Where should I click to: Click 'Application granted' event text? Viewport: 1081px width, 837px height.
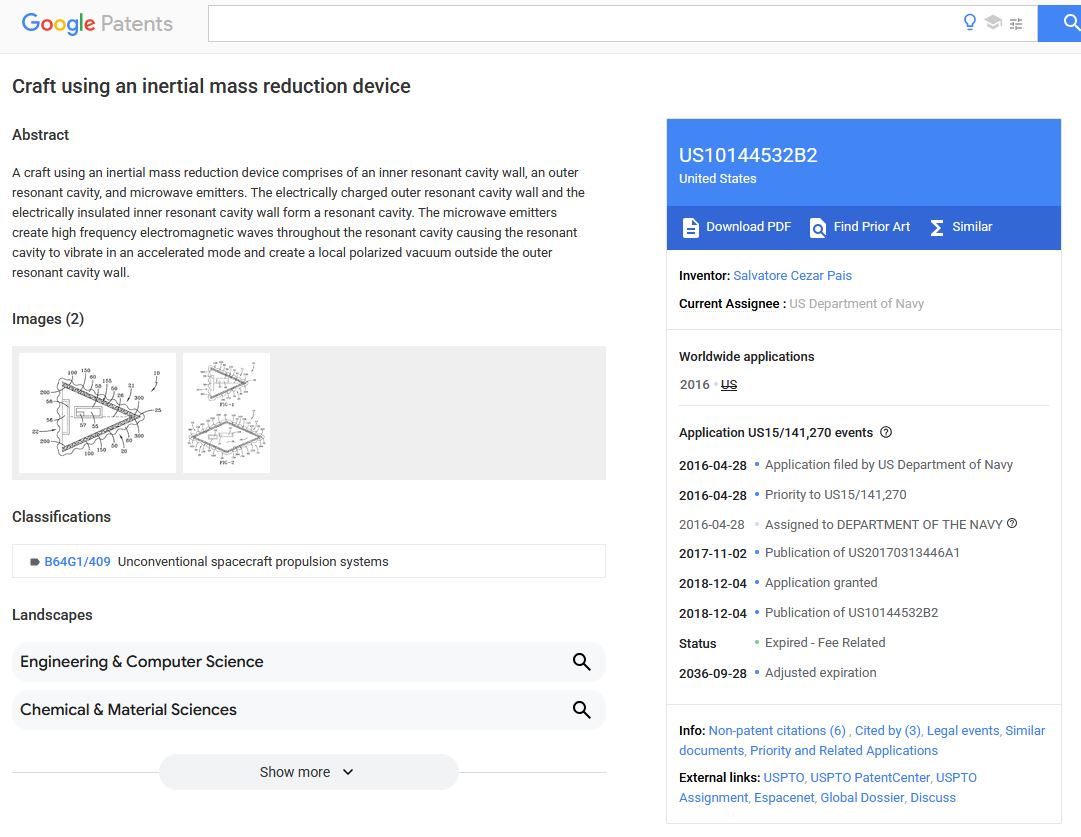(x=821, y=583)
